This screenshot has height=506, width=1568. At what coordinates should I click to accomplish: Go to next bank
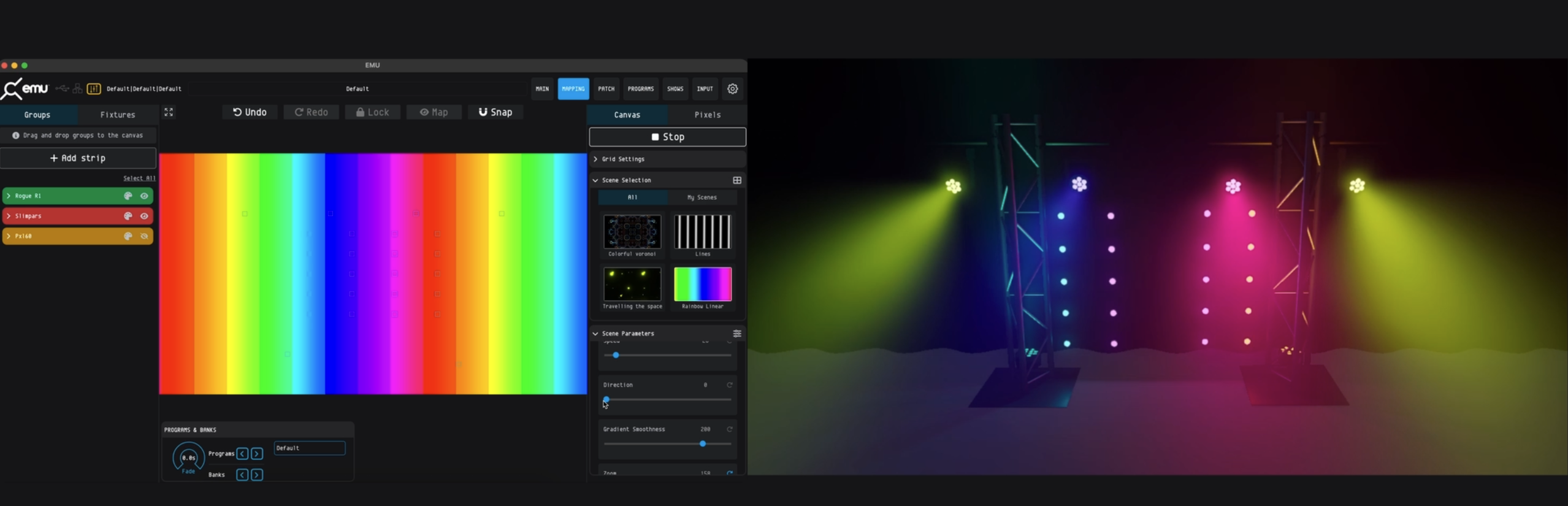coord(257,475)
